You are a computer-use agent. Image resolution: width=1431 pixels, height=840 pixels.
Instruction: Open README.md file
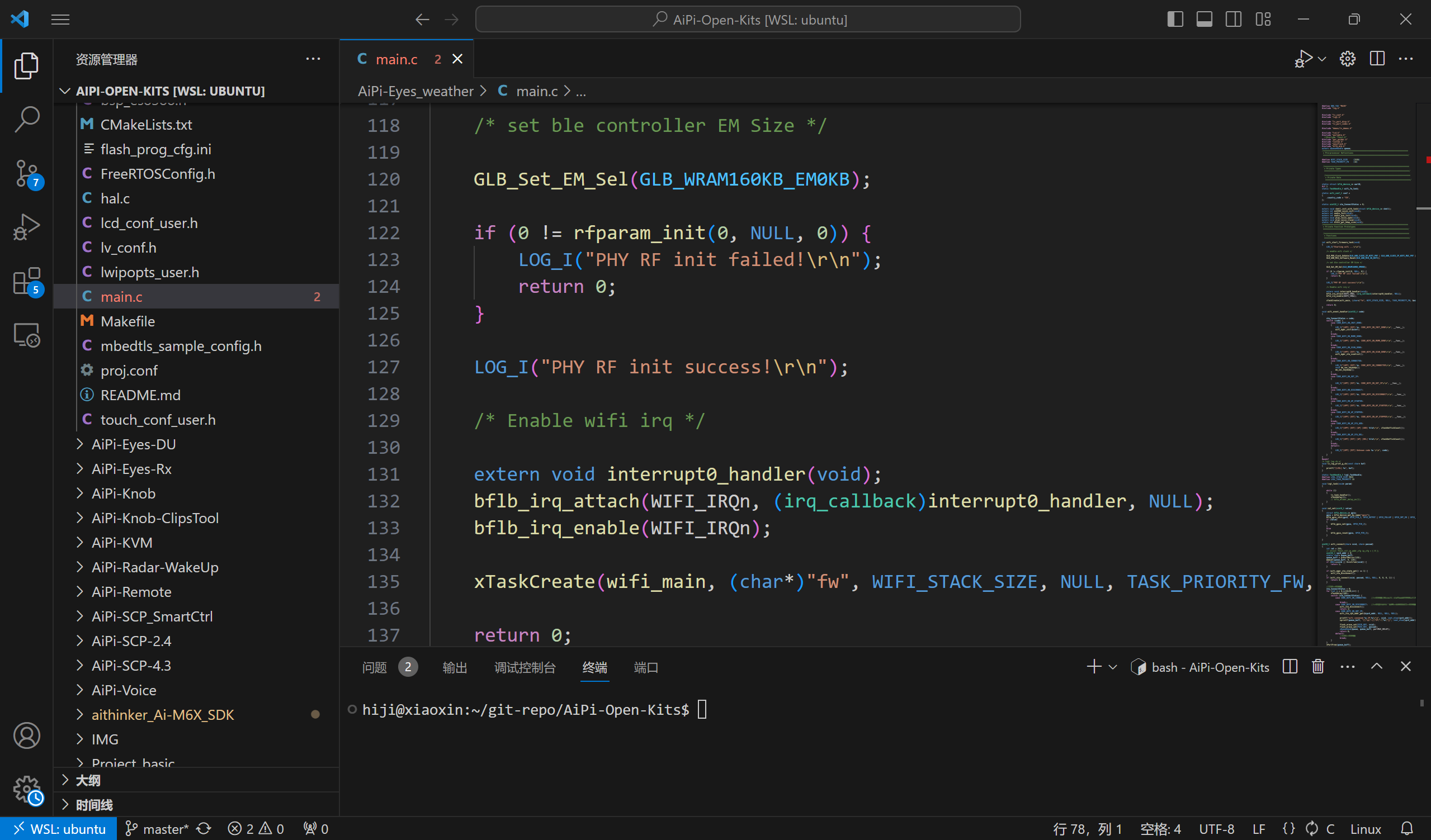click(196, 395)
